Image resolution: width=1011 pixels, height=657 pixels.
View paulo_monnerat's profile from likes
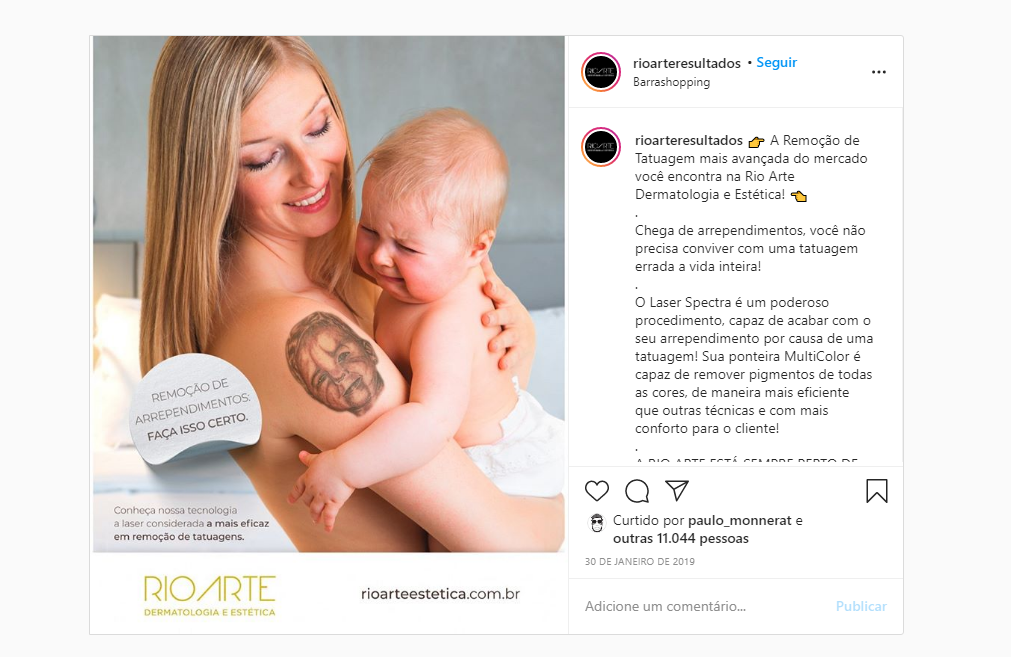tap(740, 520)
